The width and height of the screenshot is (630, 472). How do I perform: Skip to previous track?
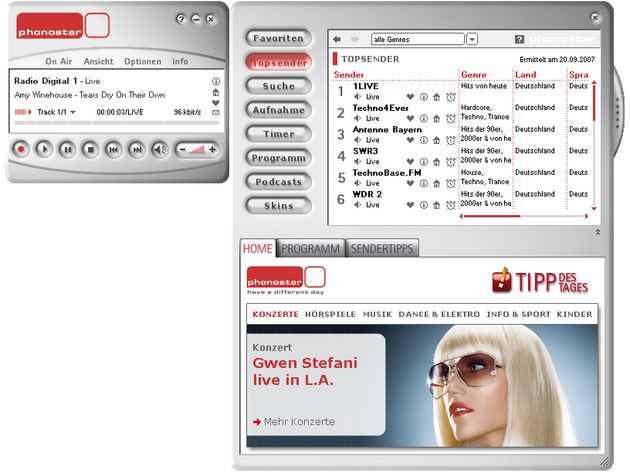(114, 150)
